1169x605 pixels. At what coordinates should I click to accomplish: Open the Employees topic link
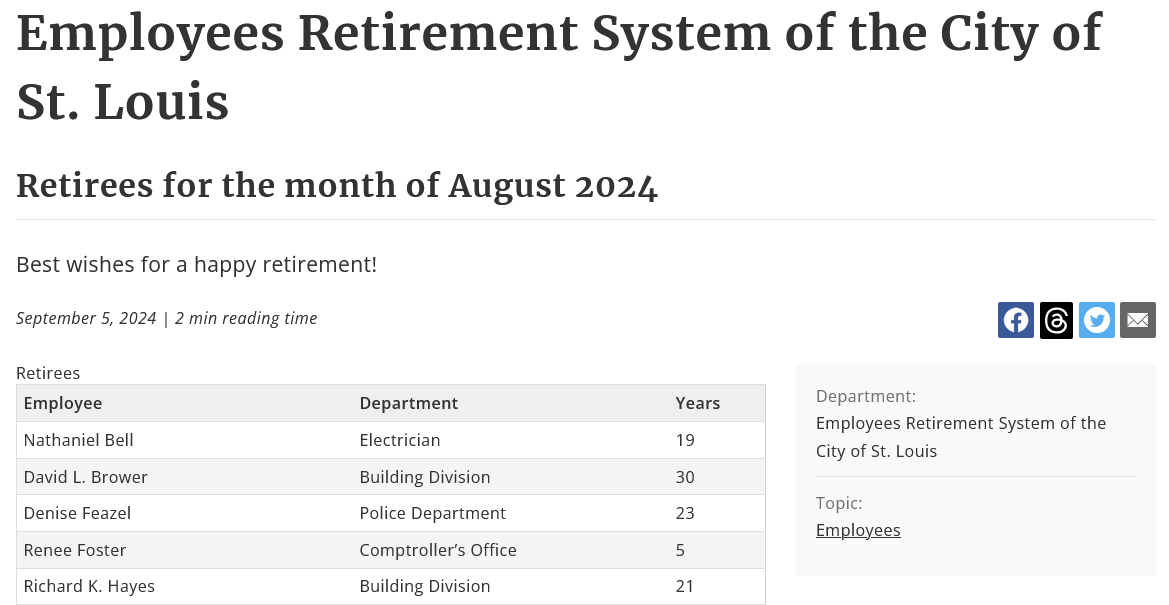858,530
